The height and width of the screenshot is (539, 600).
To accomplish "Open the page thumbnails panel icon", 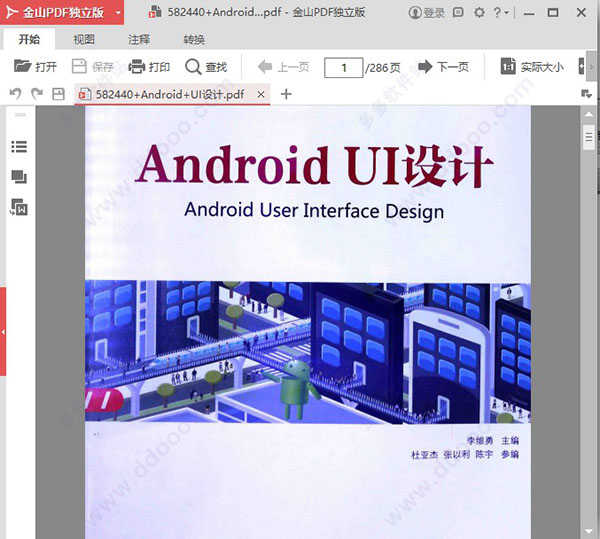I will pos(19,177).
